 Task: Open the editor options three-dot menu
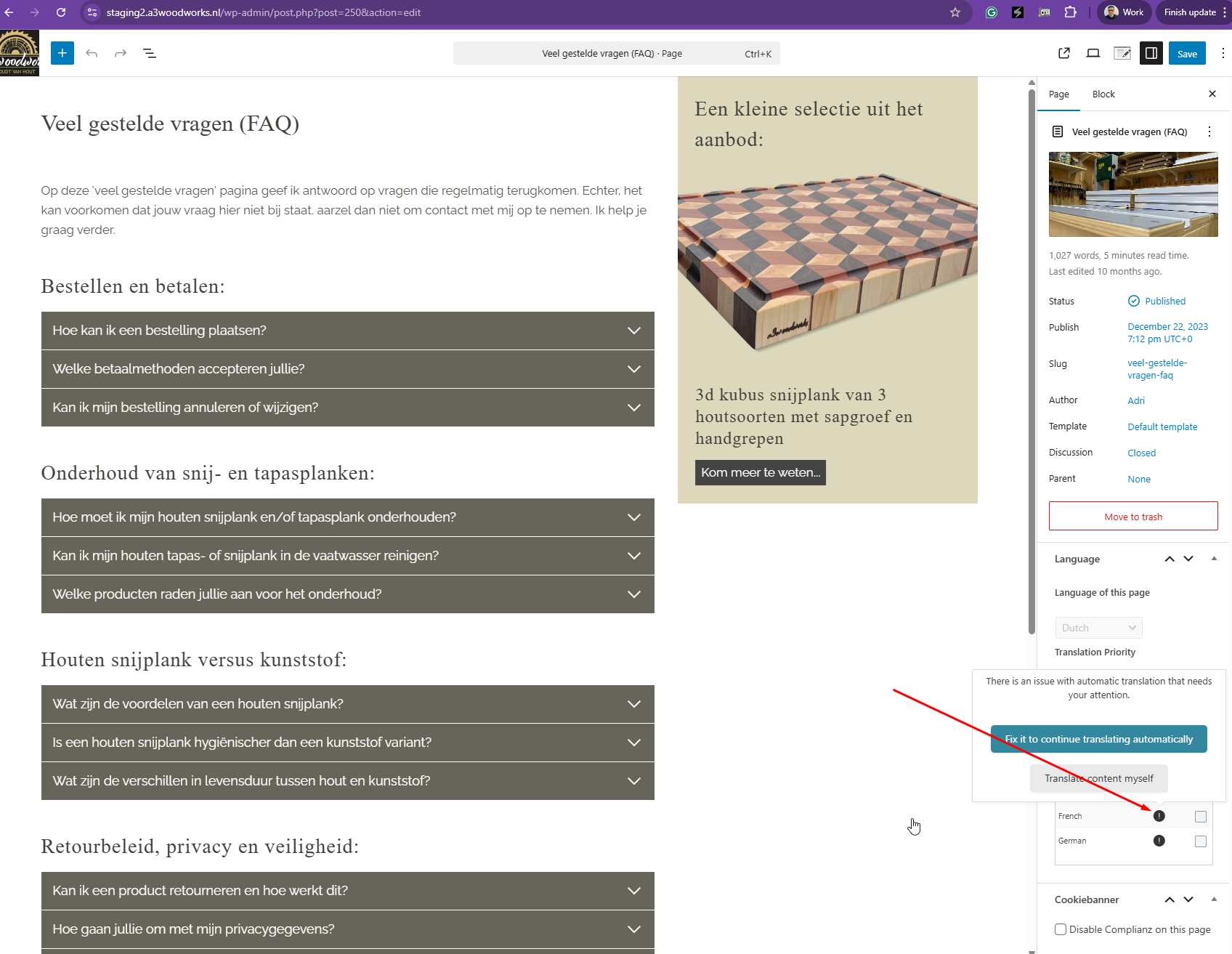point(1223,53)
